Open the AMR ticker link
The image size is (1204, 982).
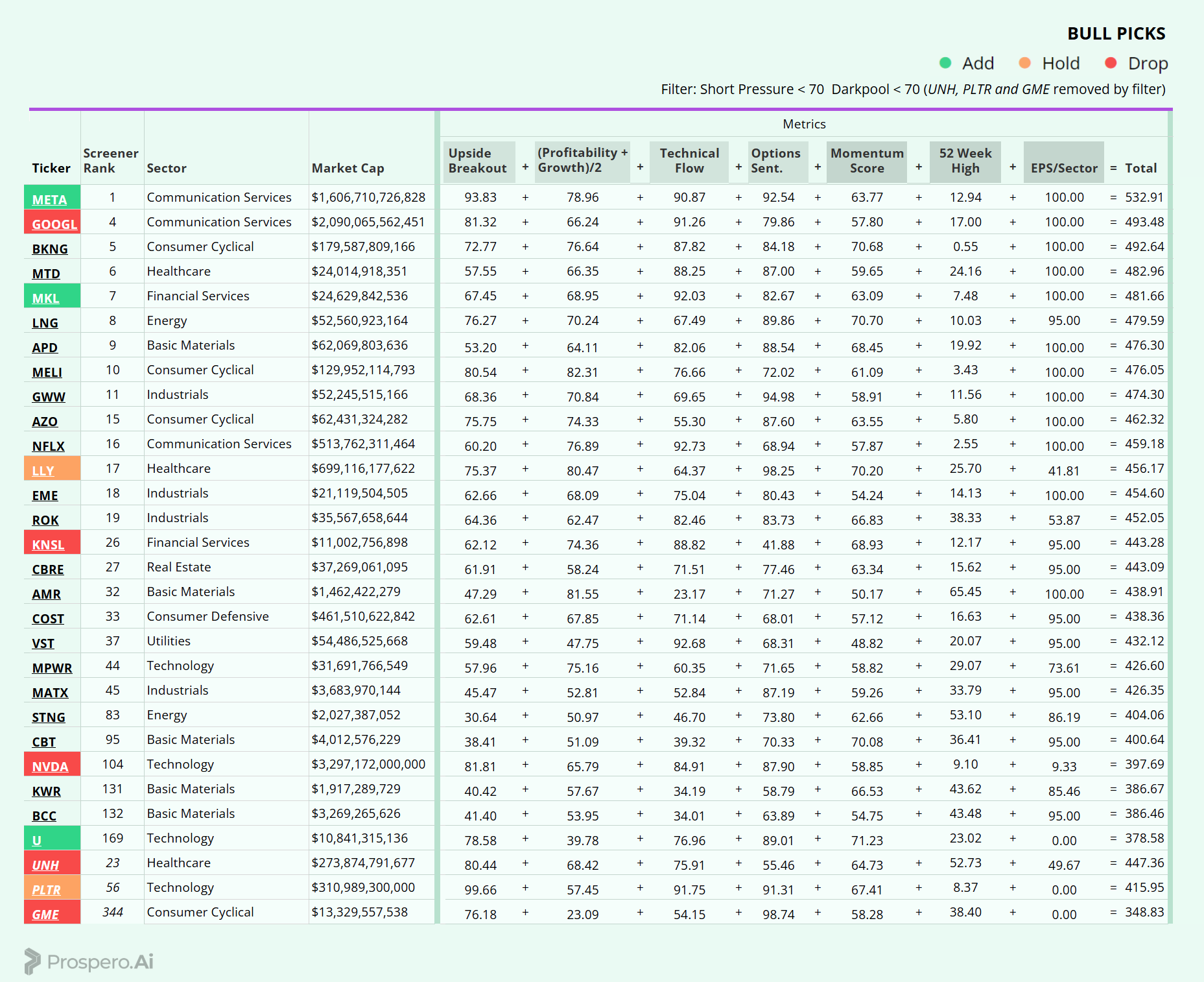[x=47, y=594]
